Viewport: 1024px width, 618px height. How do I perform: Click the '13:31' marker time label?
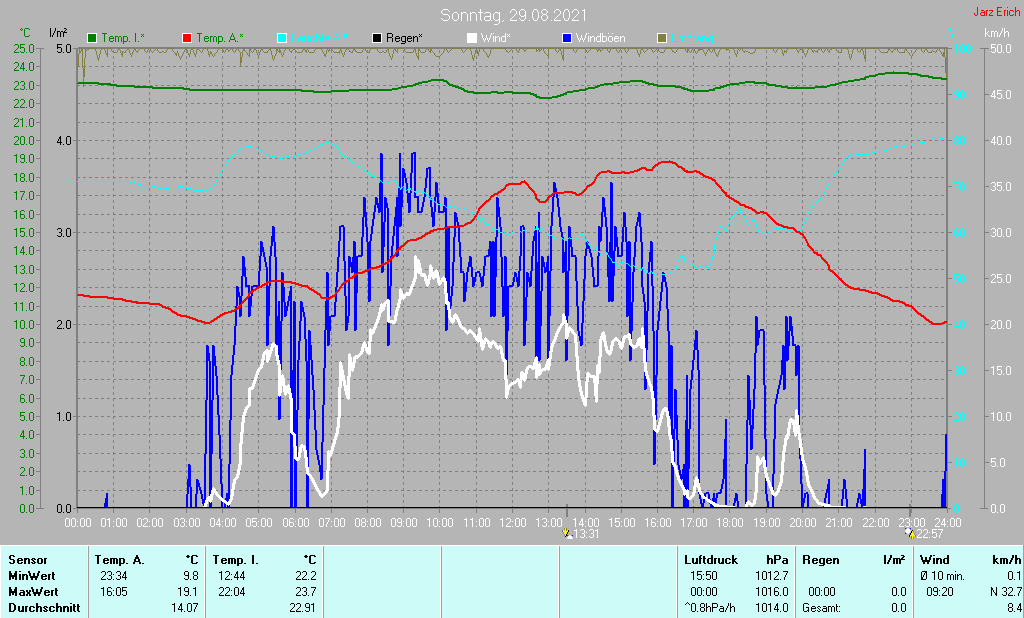click(586, 534)
